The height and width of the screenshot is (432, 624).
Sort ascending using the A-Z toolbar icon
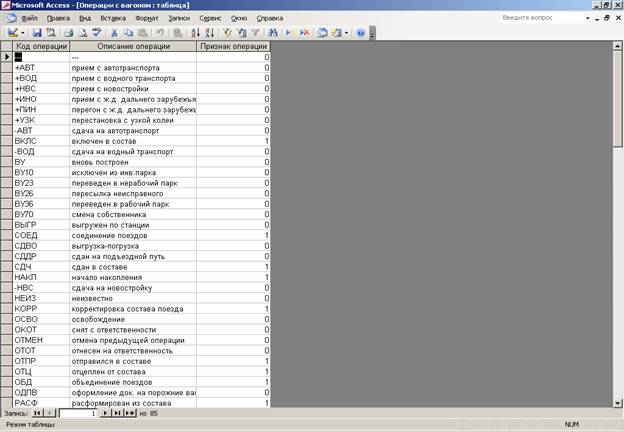(194, 33)
